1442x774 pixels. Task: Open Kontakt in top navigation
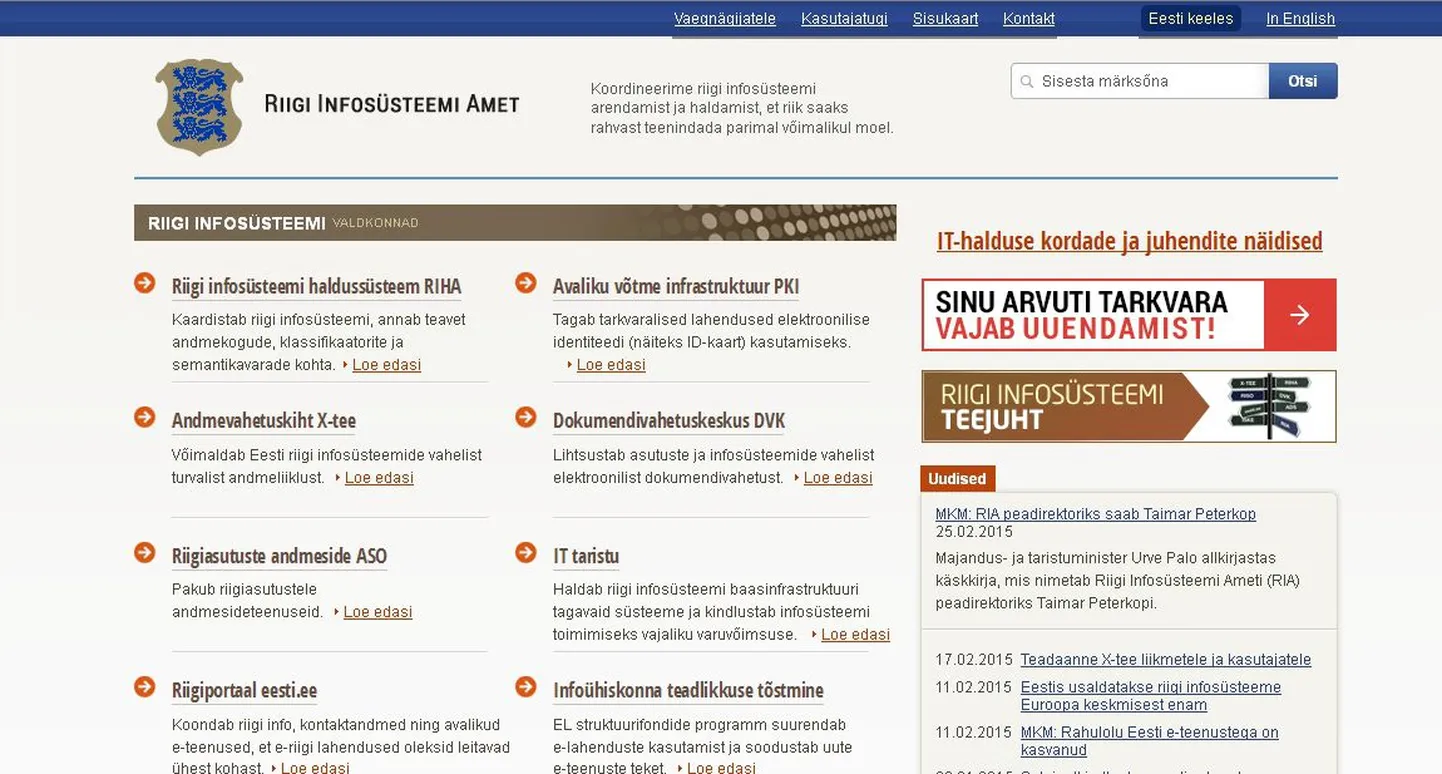1029,18
